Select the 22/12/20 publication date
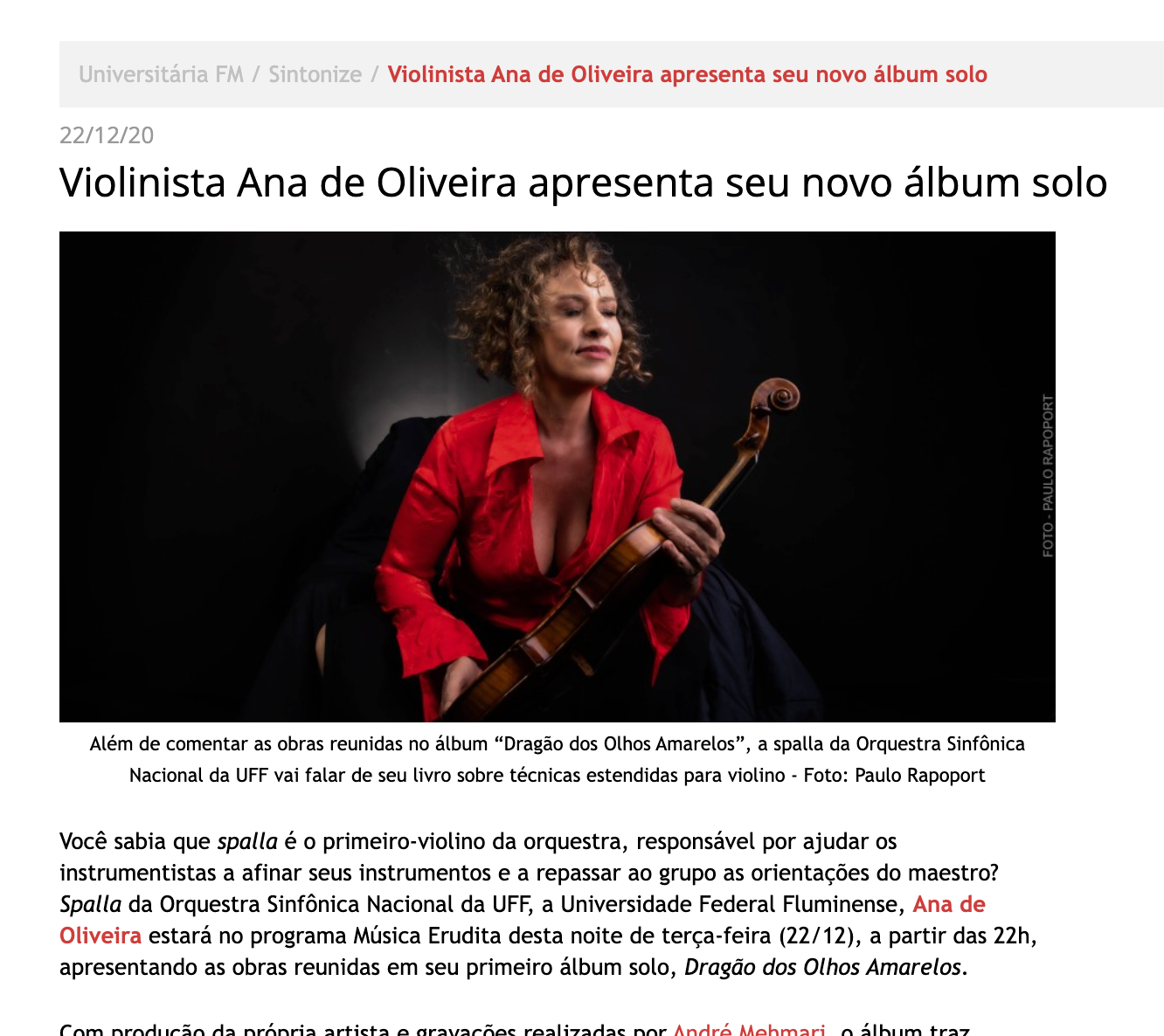The image size is (1164, 1036). tap(107, 135)
